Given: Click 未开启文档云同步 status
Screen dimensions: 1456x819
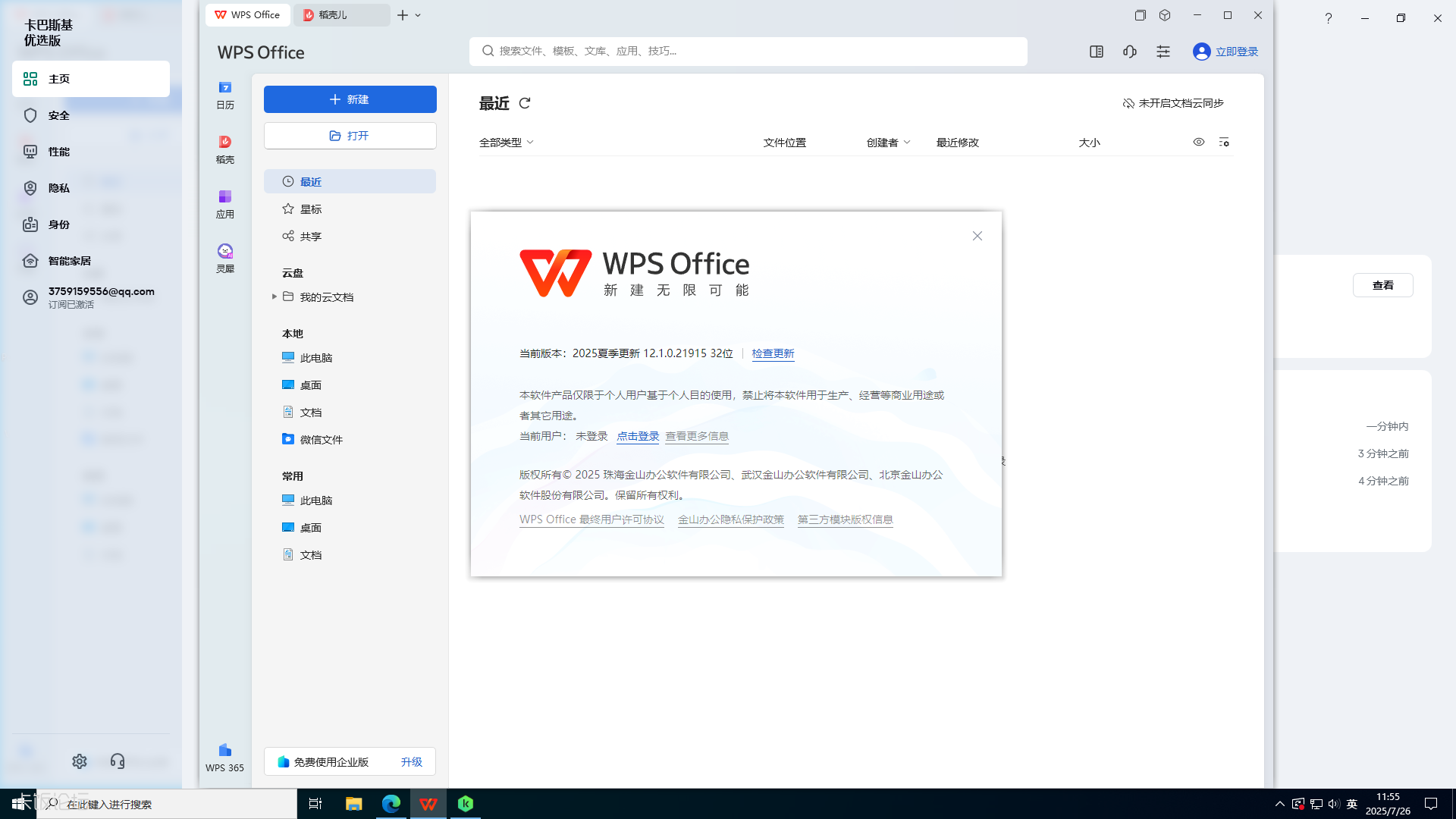Looking at the screenshot, I should coord(1173,103).
